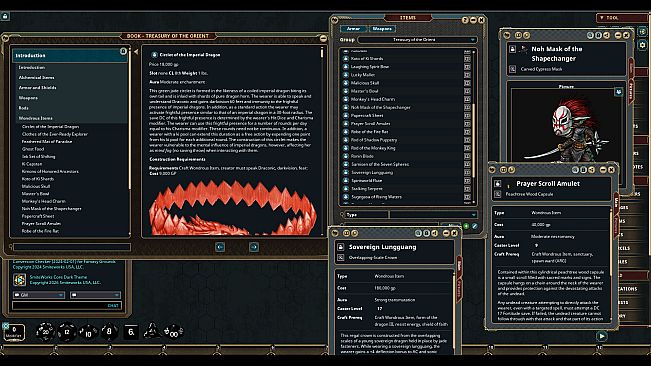
Task: Open Rods section in book index
Action: 23,108
